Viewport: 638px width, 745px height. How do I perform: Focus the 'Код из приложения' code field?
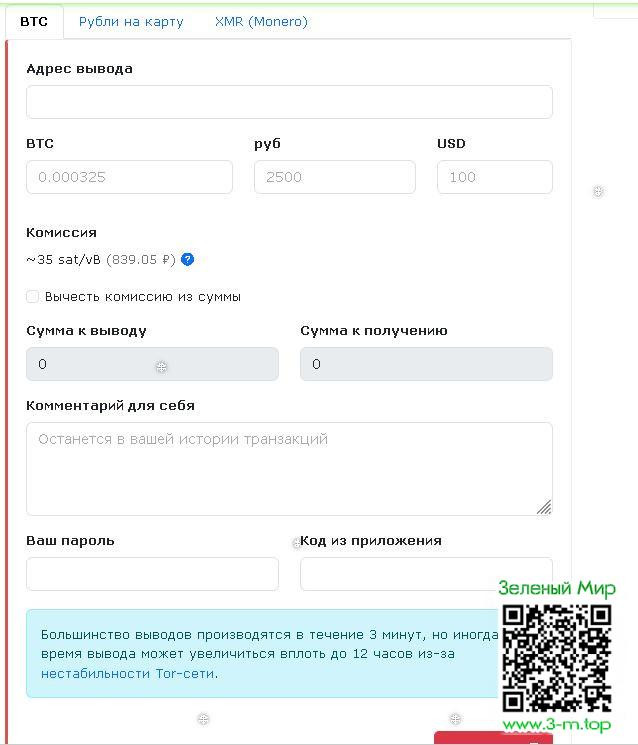click(400, 574)
